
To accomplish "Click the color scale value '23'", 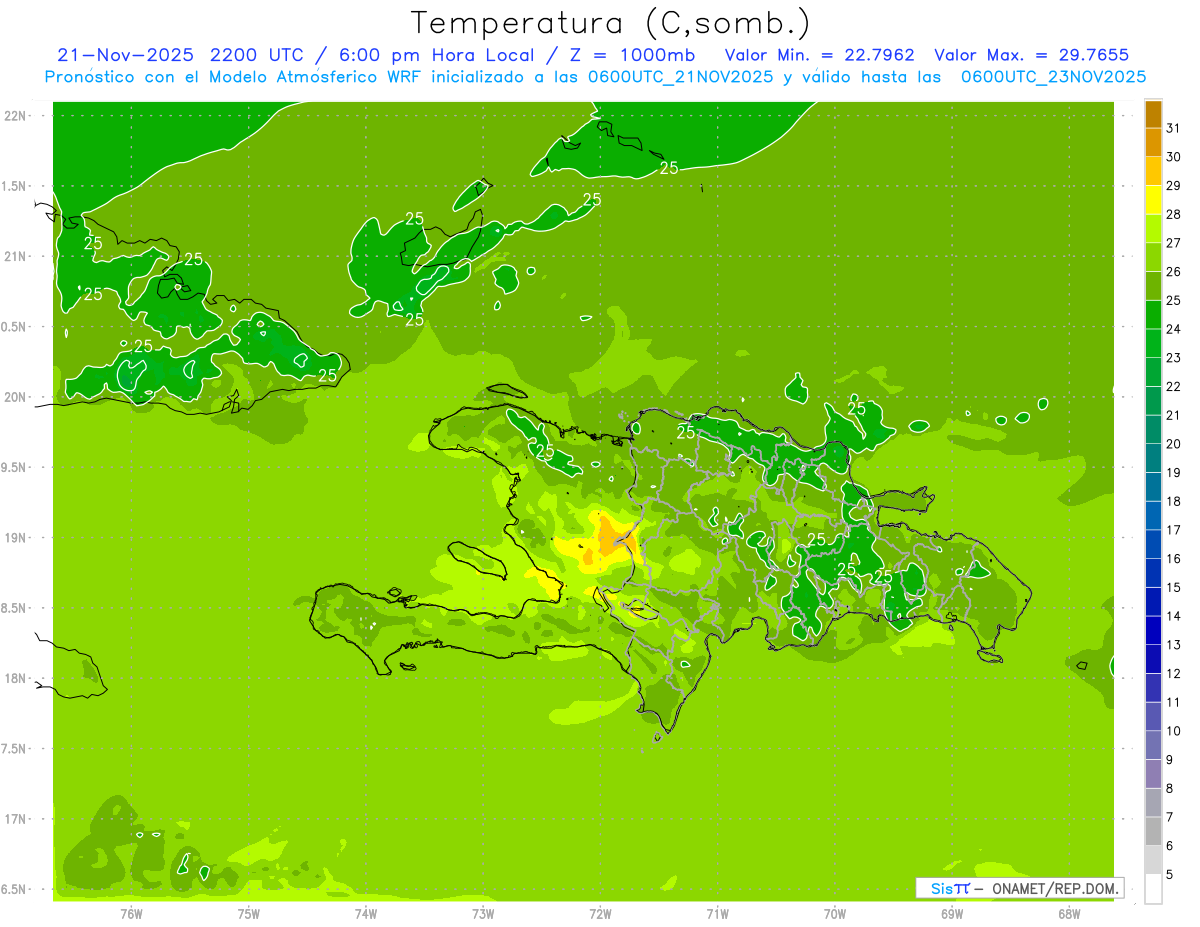I will (x=1174, y=358).
